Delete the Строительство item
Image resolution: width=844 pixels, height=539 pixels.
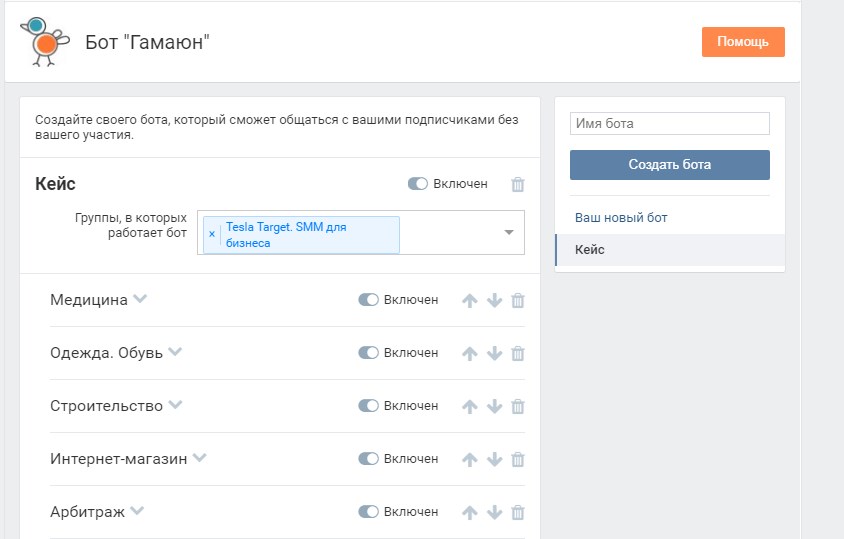(x=517, y=406)
